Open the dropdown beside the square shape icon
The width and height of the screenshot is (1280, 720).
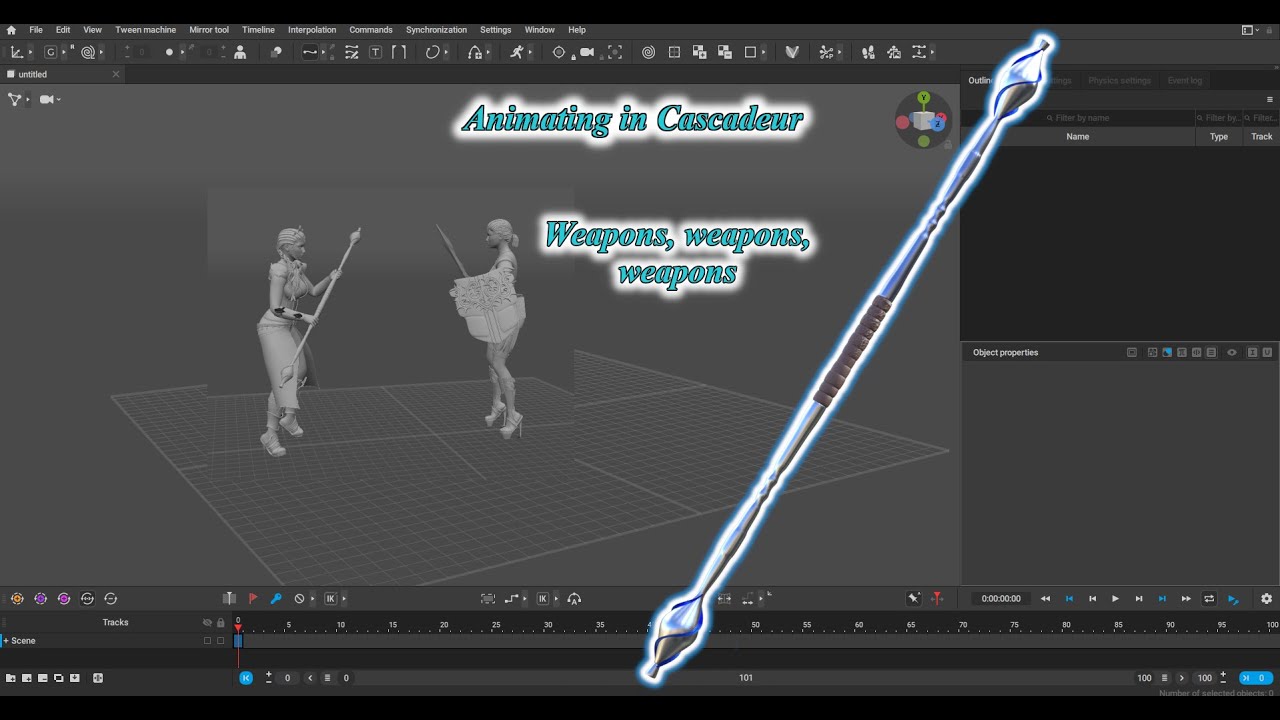(763, 53)
